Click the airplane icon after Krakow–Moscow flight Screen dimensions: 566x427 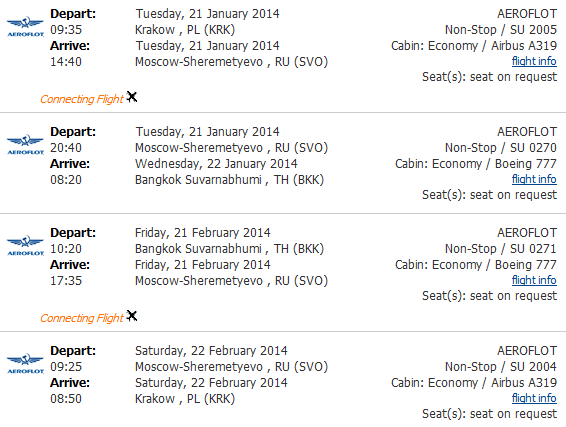[x=132, y=97]
